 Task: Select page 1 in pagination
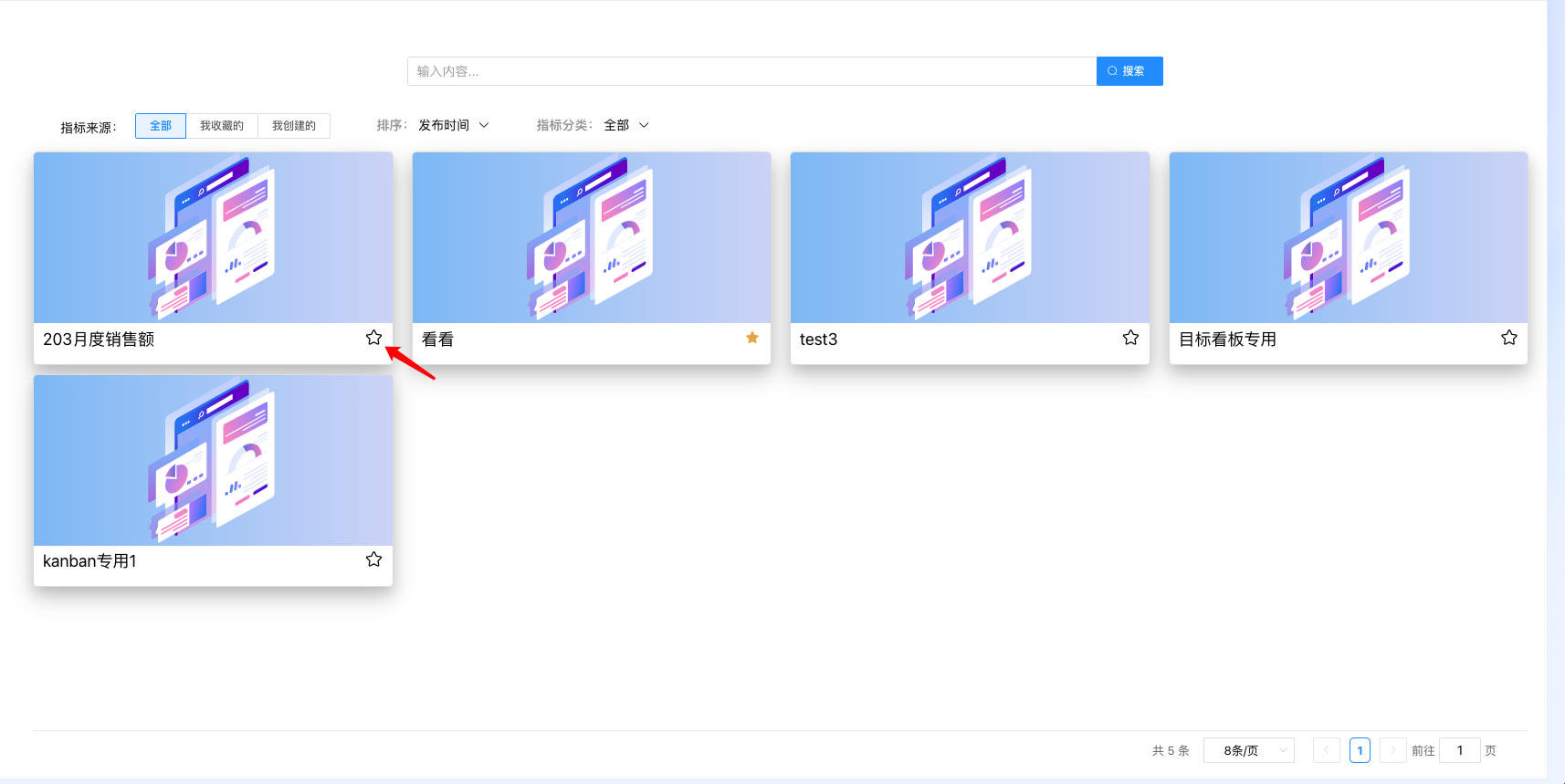tap(1360, 750)
